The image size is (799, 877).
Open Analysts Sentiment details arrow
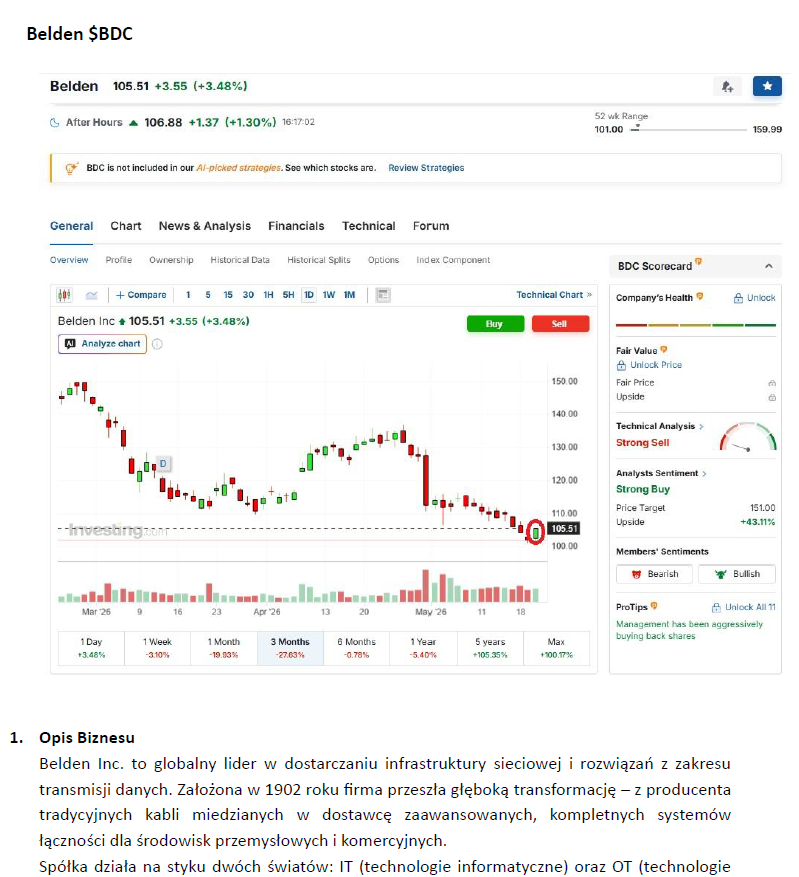tap(704, 473)
